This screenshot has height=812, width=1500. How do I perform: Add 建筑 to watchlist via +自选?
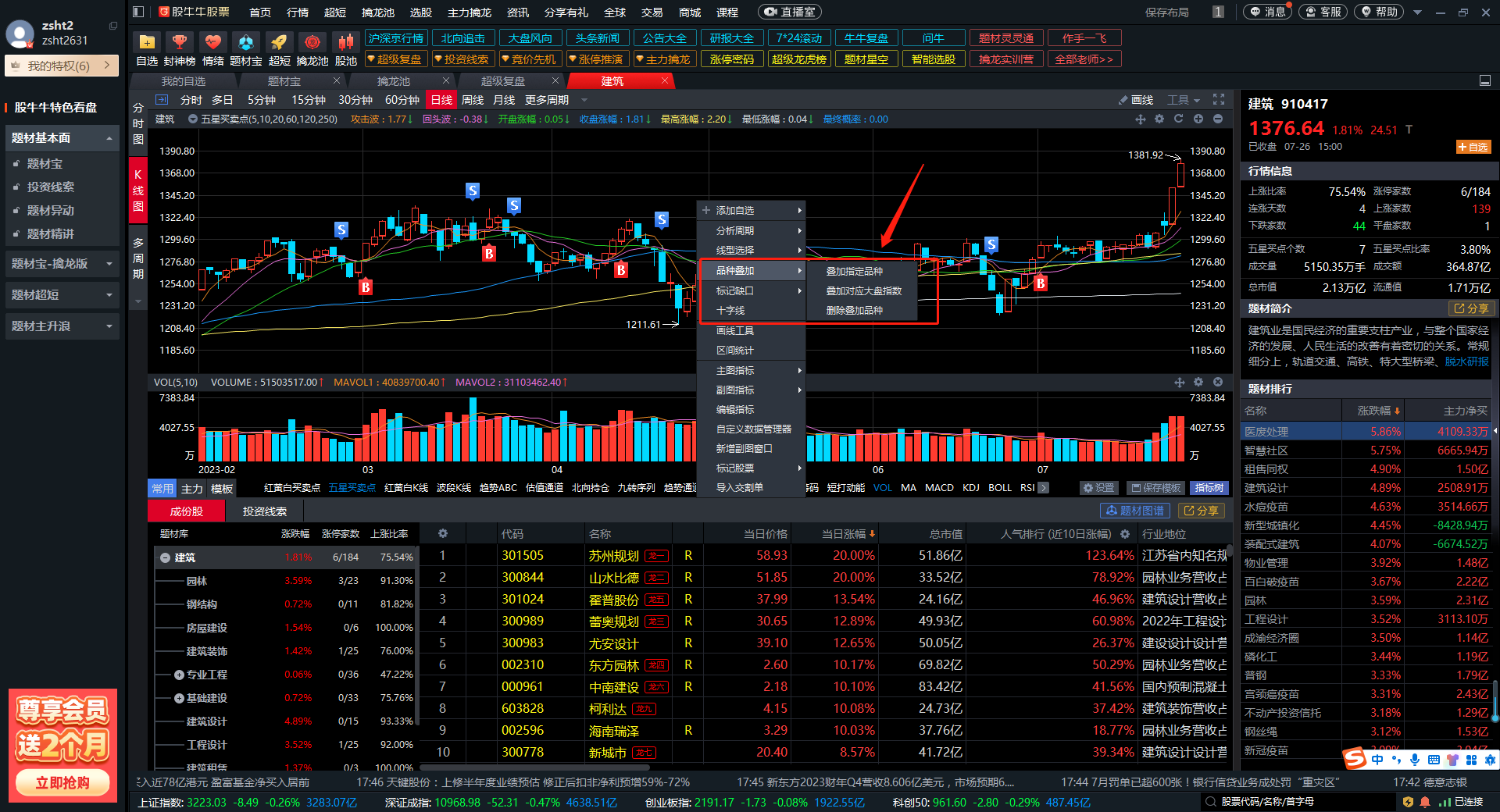click(1473, 147)
